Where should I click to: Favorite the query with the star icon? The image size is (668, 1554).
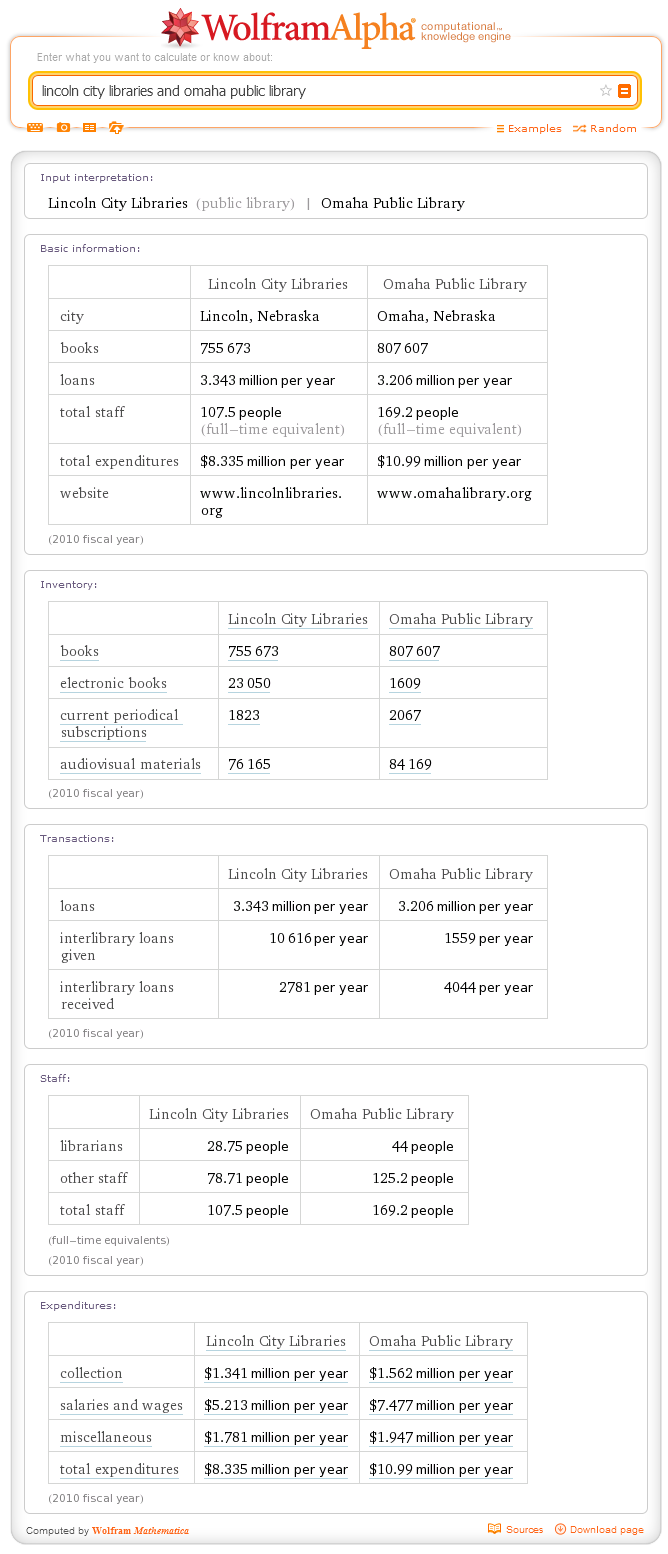pos(605,91)
